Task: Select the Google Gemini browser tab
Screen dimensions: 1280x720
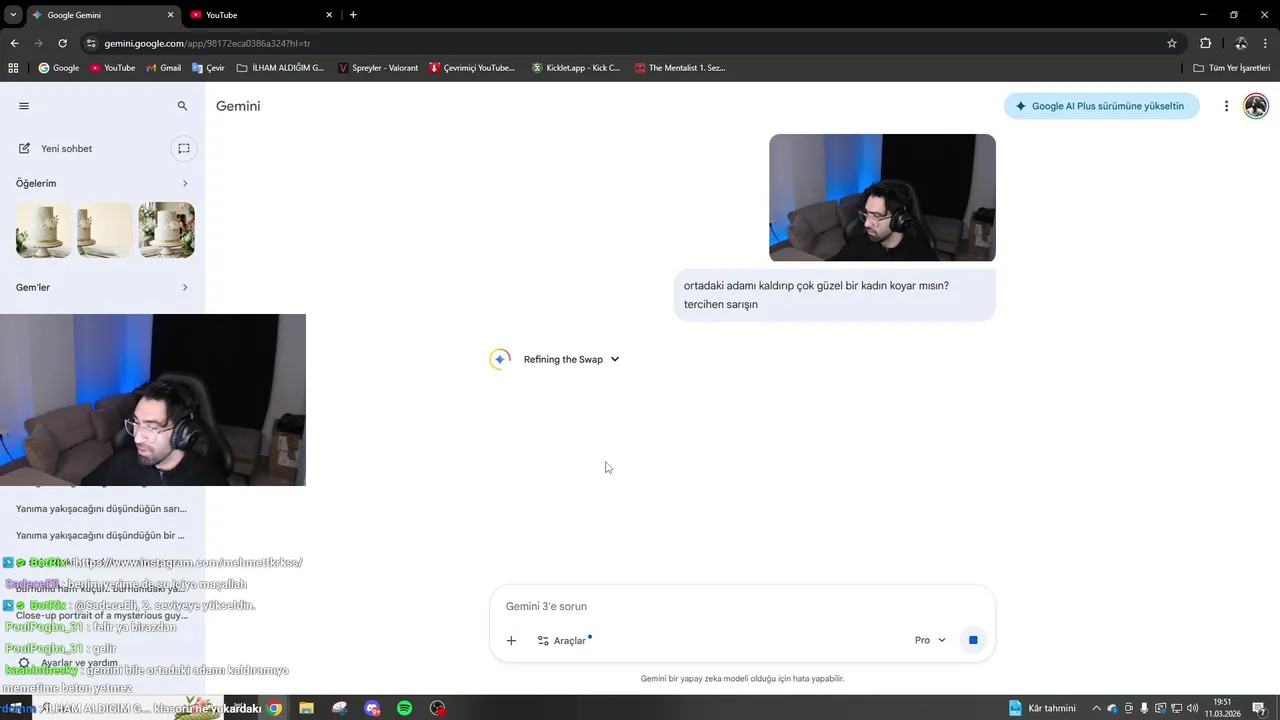Action: coord(101,15)
